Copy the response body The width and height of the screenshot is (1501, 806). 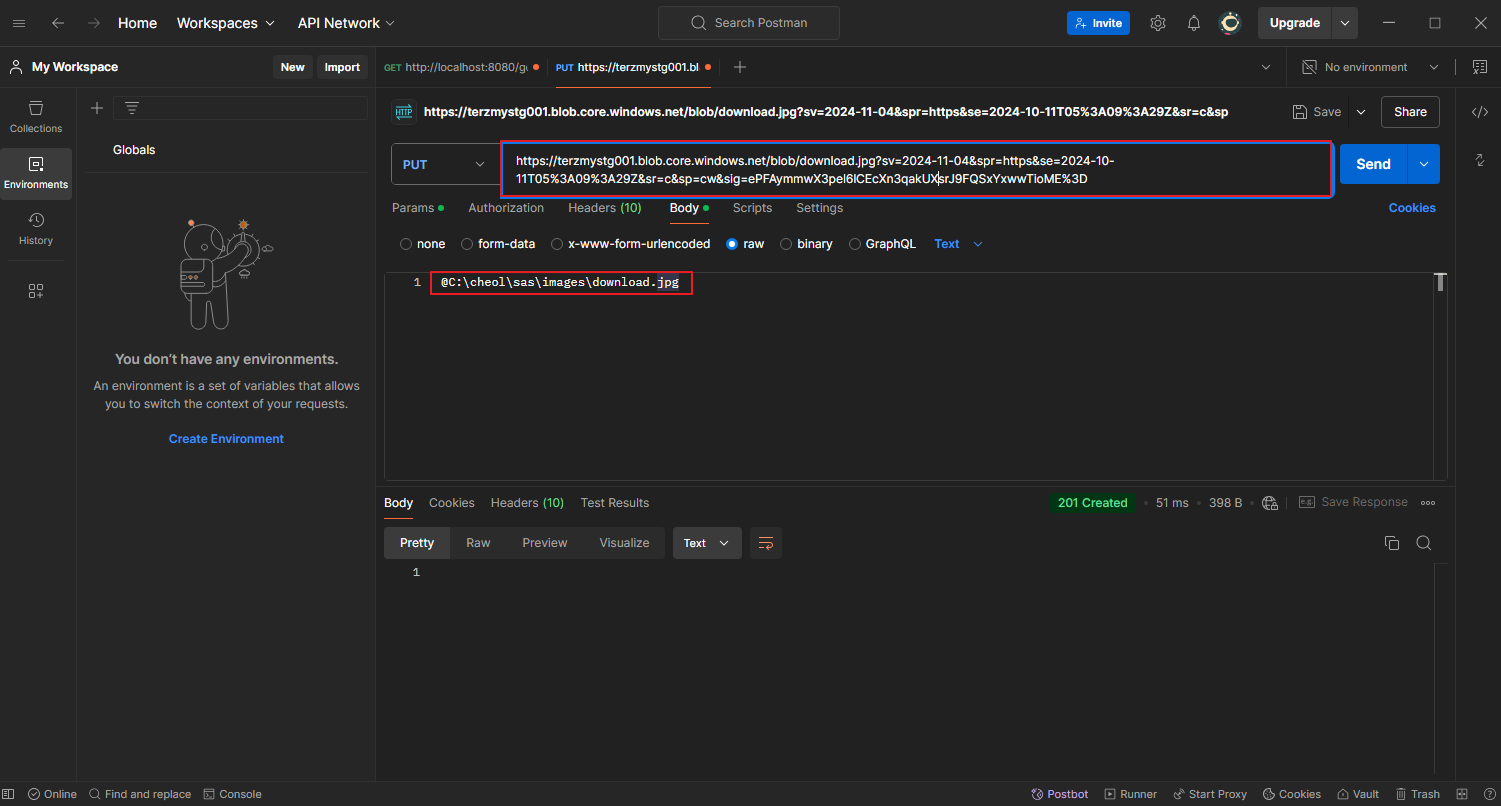coord(1392,543)
